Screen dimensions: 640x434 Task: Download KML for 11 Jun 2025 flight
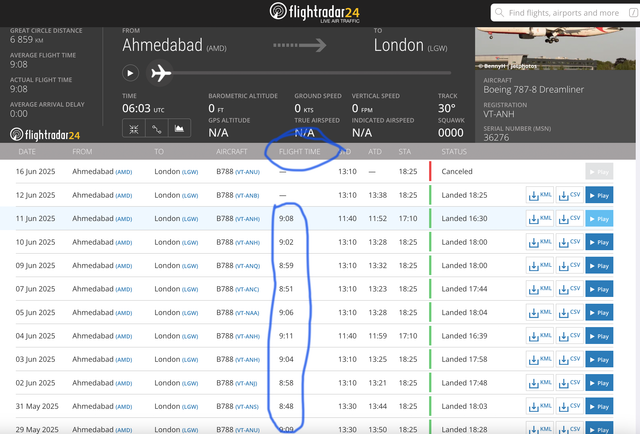tap(540, 219)
